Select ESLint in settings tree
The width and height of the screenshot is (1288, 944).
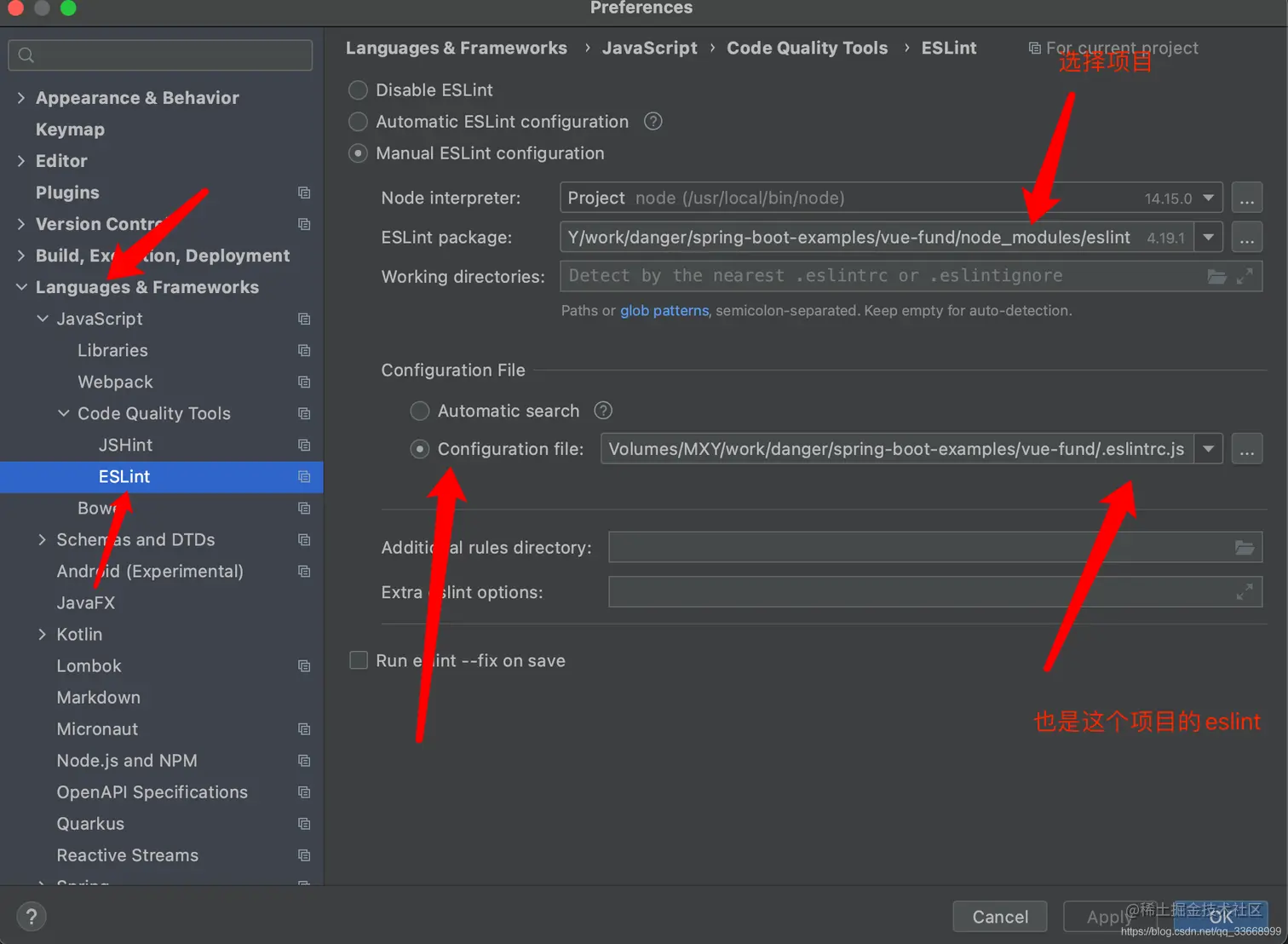click(124, 476)
